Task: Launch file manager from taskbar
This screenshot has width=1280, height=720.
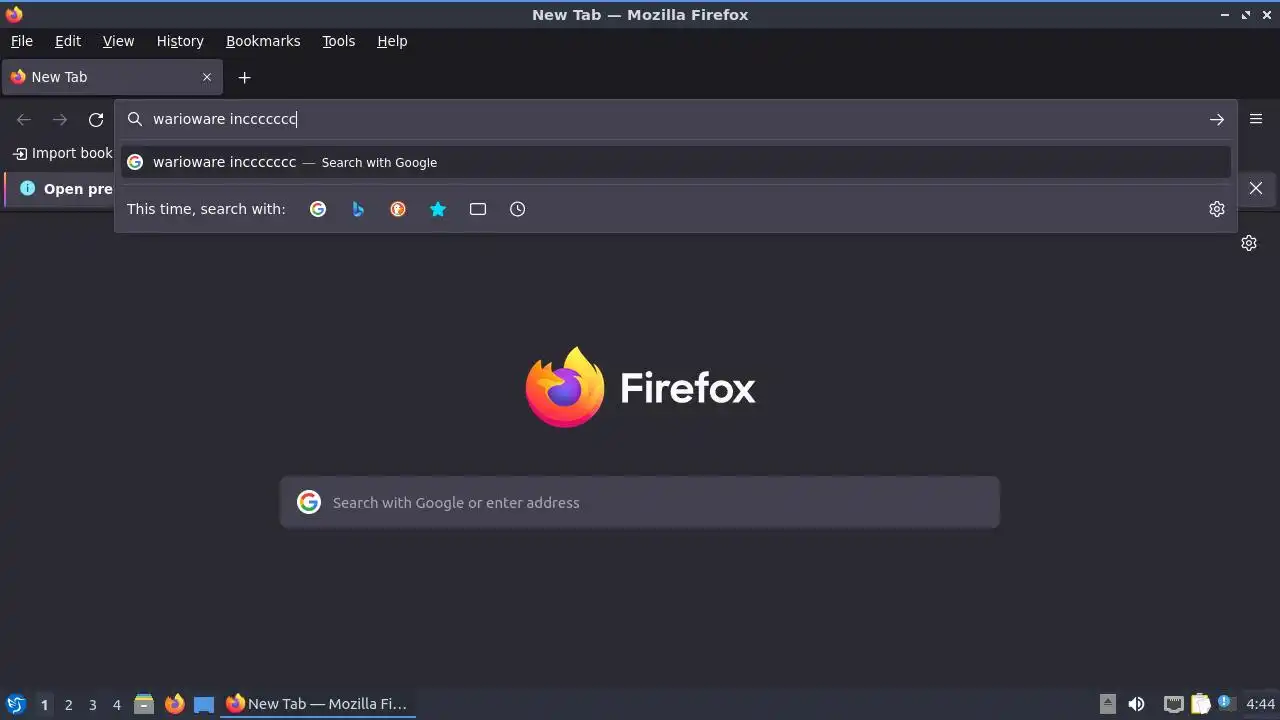Action: (x=144, y=704)
